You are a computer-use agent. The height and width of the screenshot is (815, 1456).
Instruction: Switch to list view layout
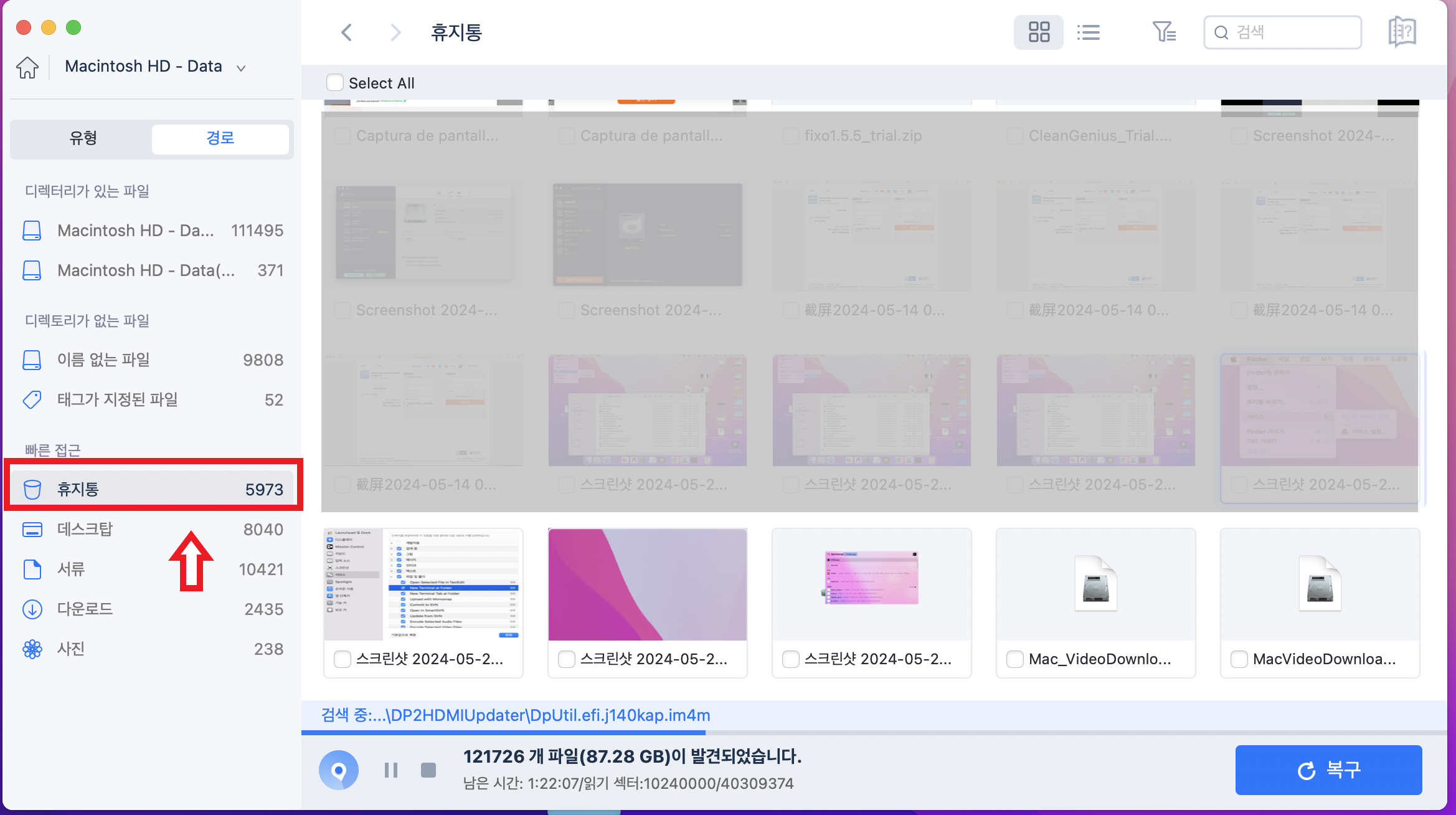(1088, 32)
